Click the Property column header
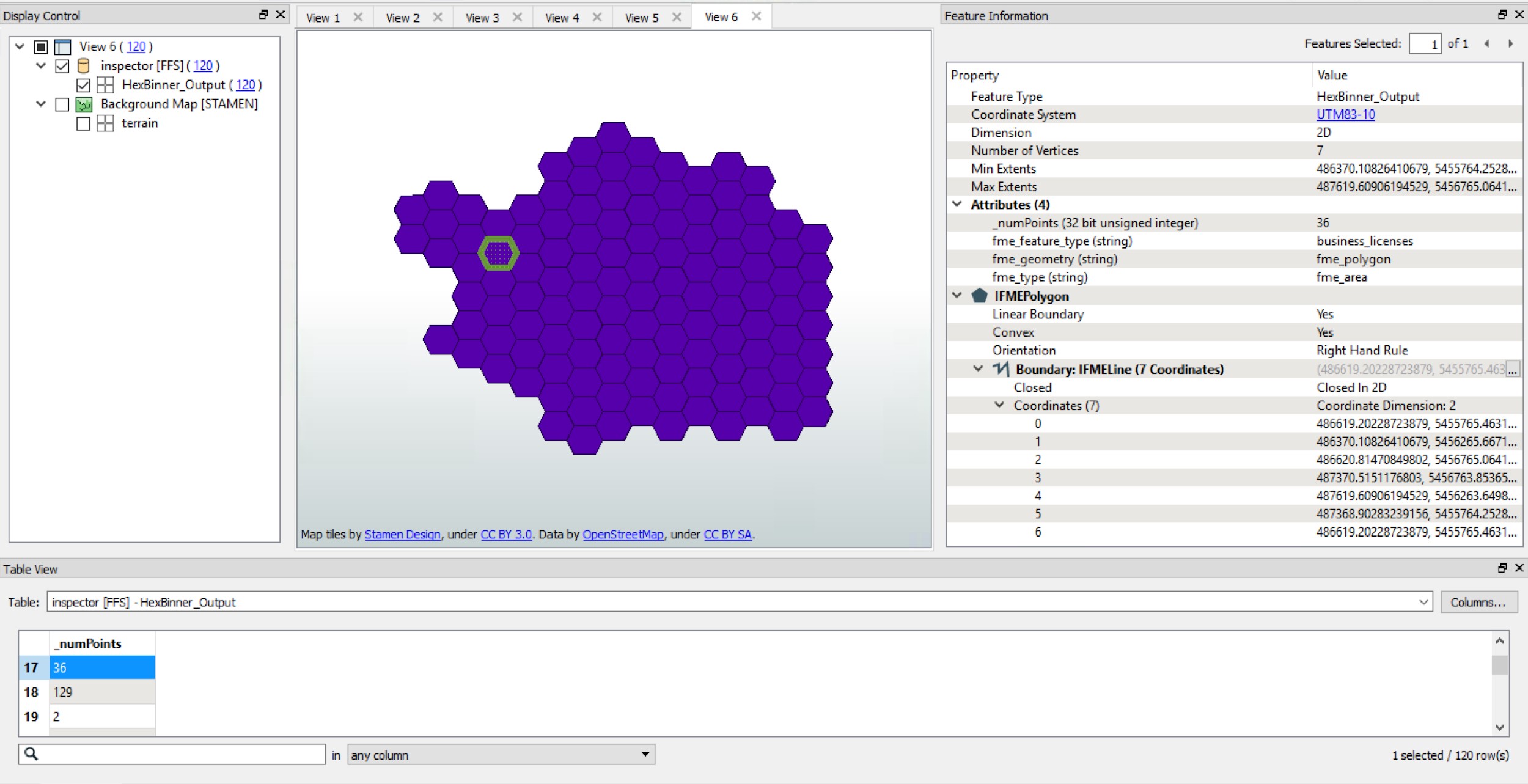Viewport: 1528px width, 784px height. coord(1129,75)
